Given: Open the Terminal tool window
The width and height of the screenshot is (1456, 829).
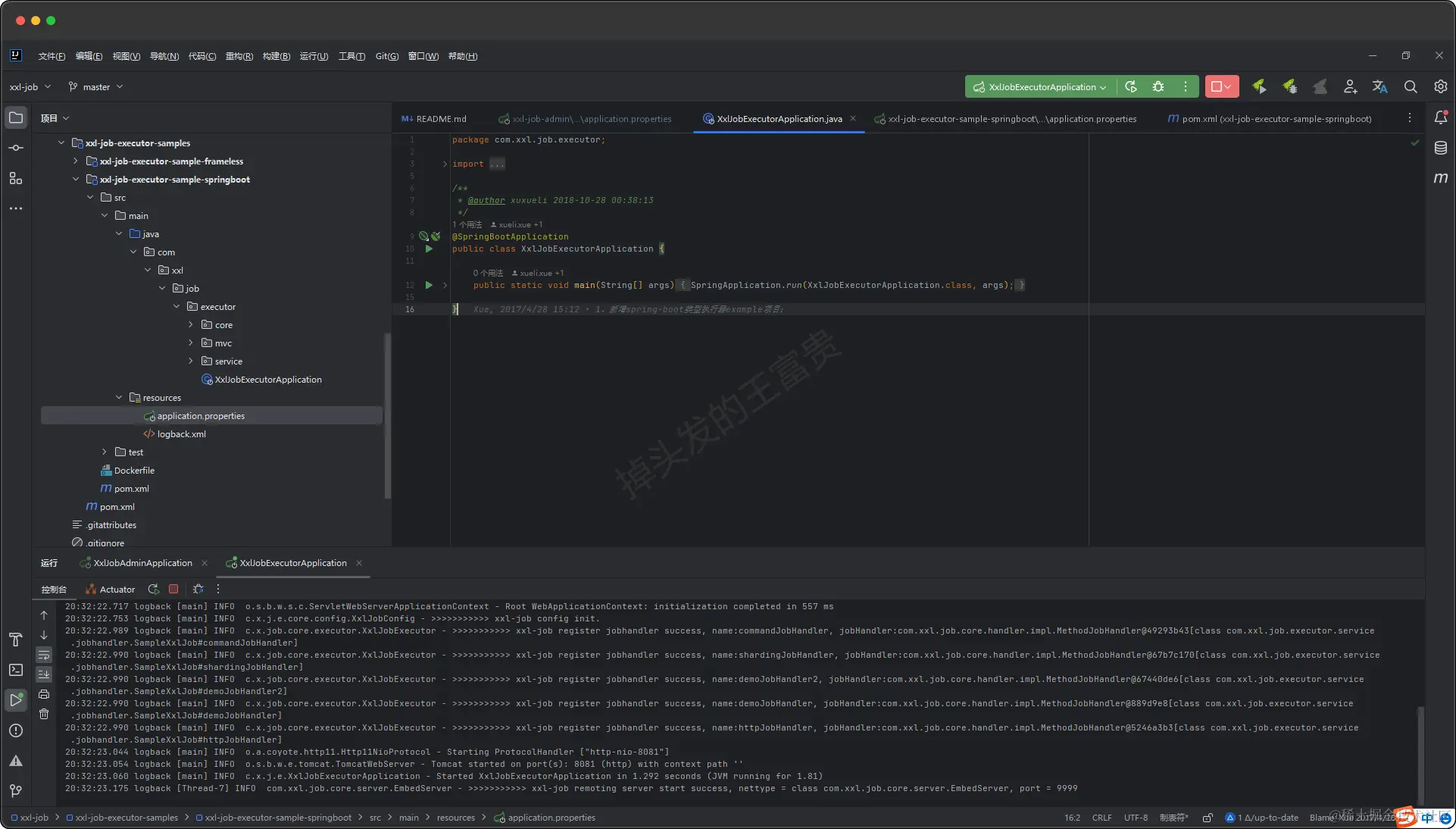Looking at the screenshot, I should click(15, 670).
